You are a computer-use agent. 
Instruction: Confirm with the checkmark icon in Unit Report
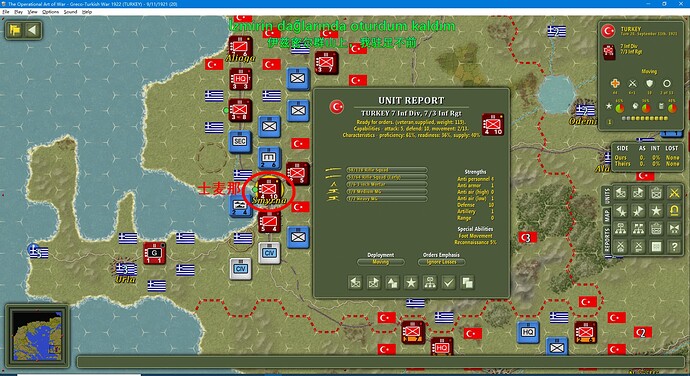(448, 283)
